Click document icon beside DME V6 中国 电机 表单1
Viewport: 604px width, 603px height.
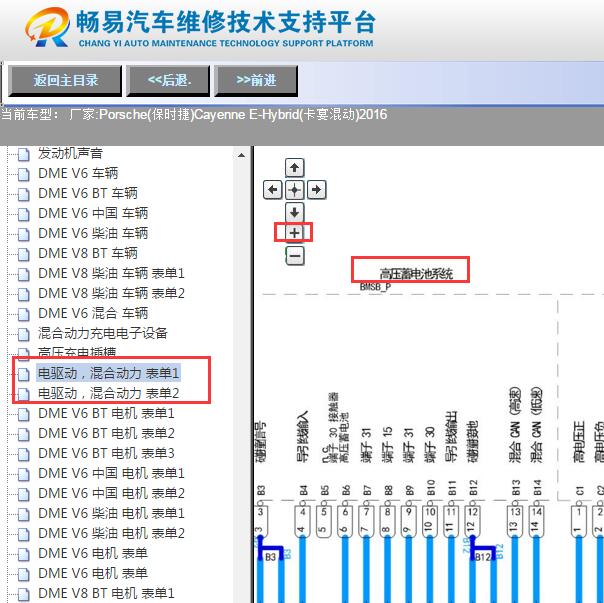click(23, 475)
